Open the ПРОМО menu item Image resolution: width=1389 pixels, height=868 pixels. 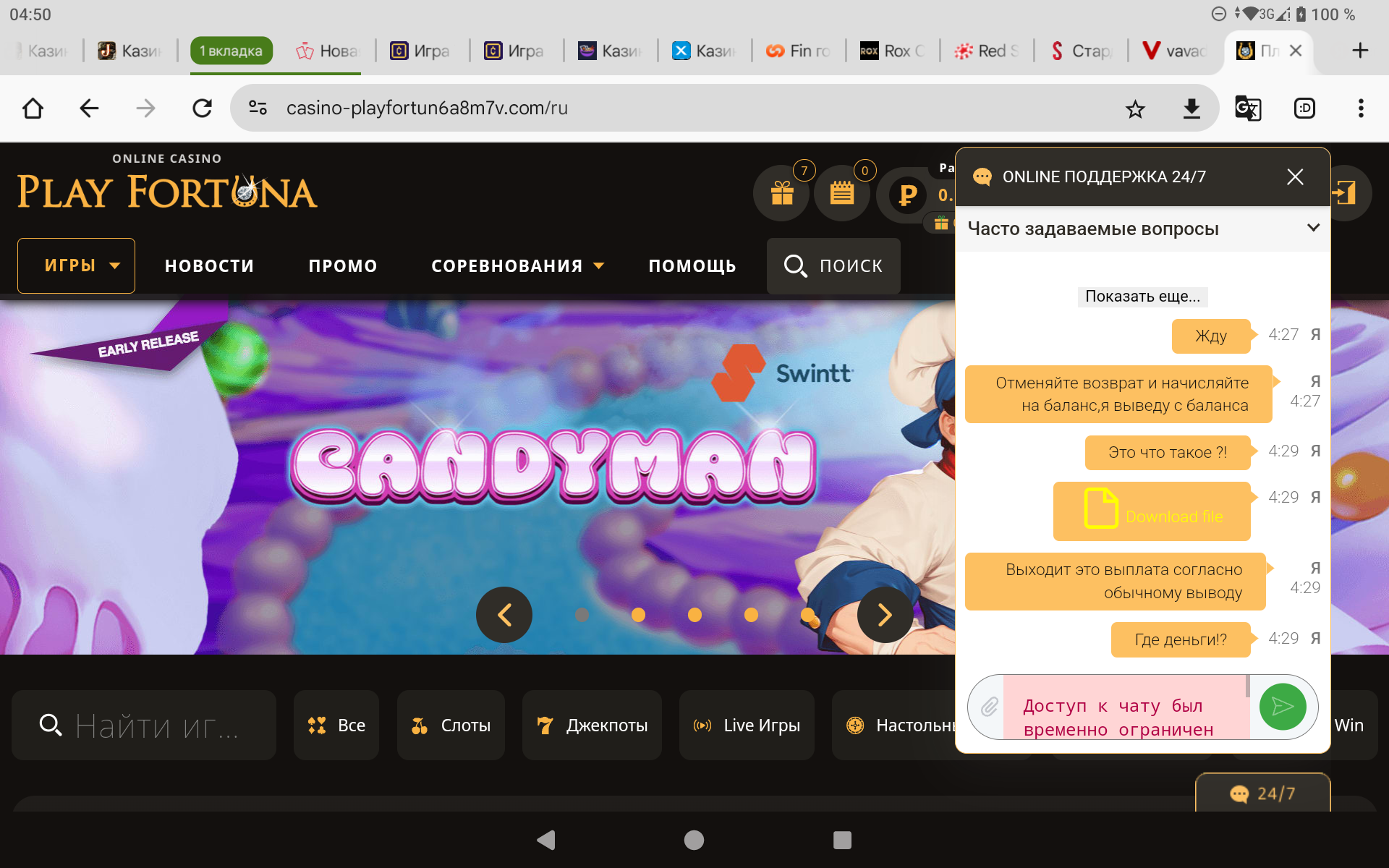coord(343,266)
